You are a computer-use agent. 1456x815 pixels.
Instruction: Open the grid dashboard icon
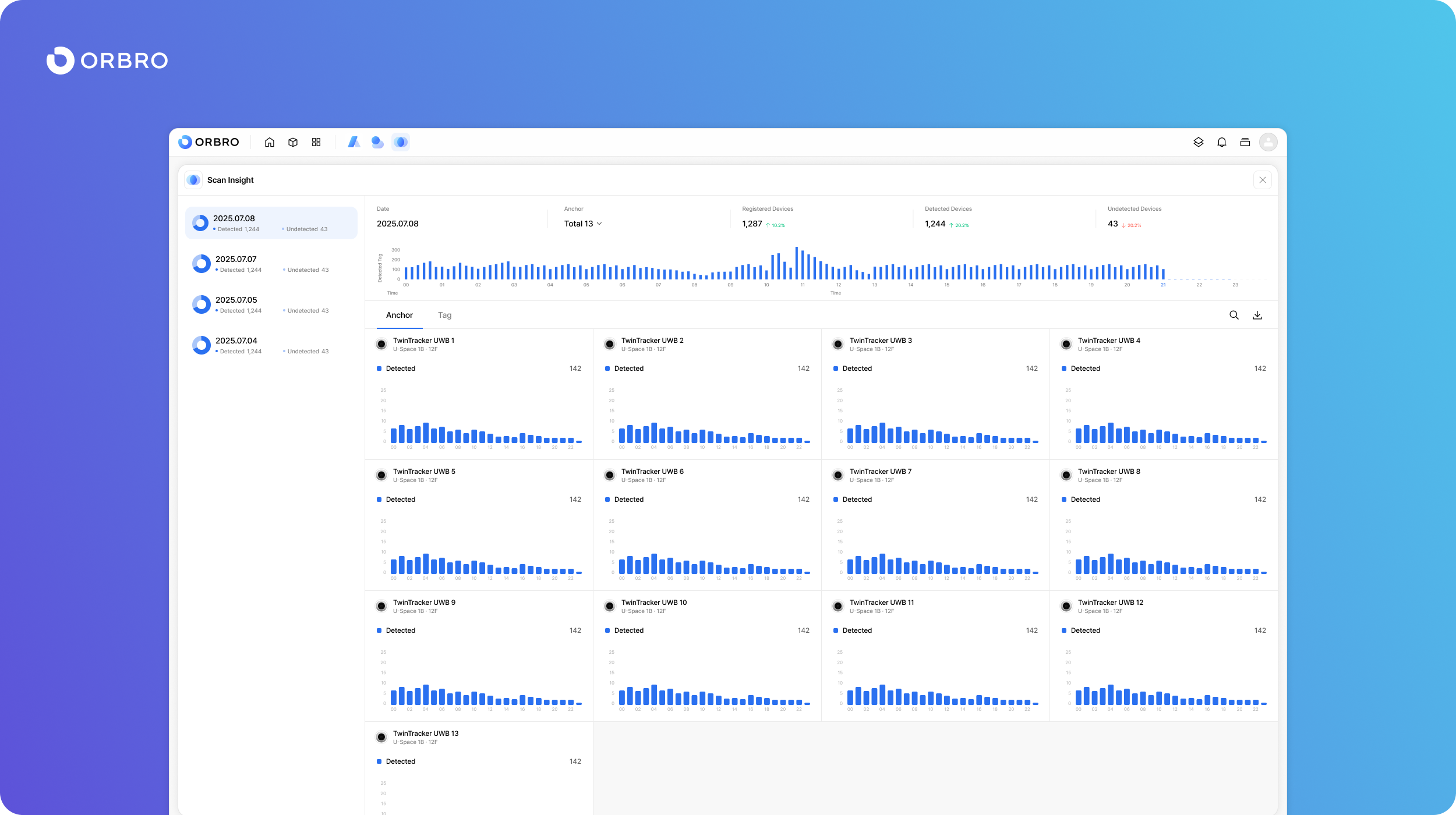316,142
